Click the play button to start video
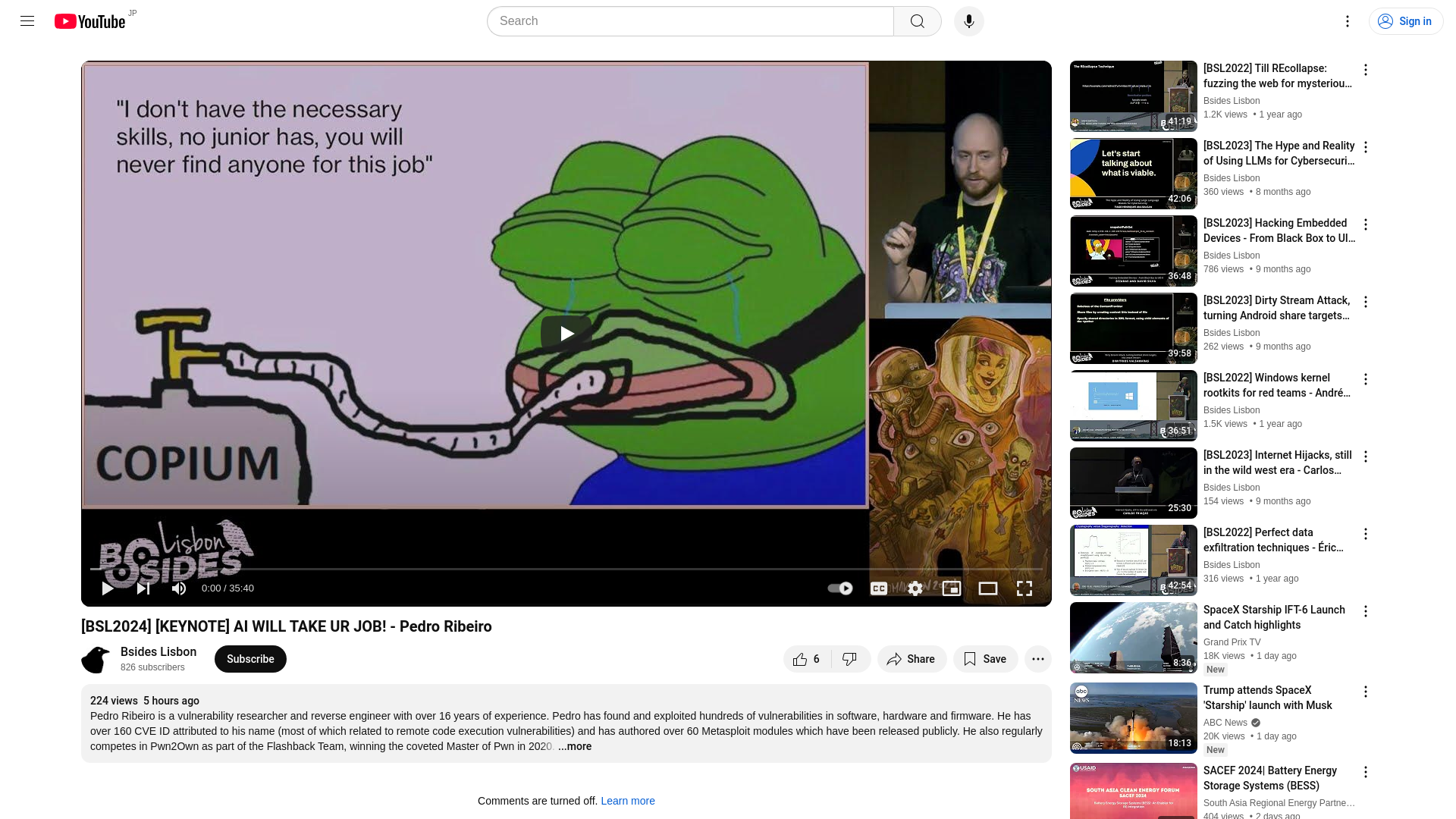The image size is (1456, 819). coord(108,588)
